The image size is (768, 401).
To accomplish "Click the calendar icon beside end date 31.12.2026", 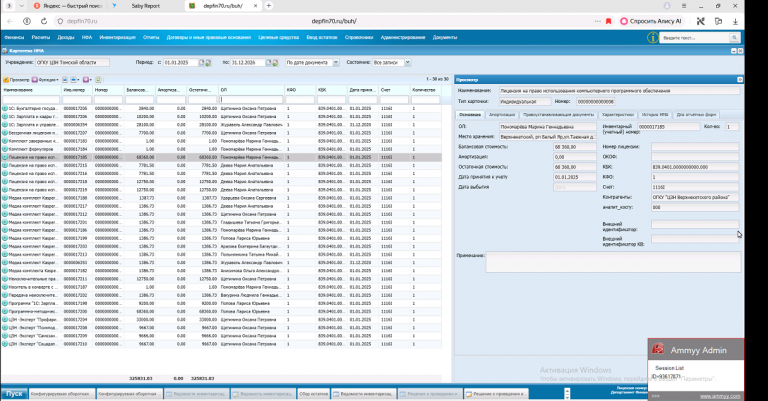I will (268, 63).
